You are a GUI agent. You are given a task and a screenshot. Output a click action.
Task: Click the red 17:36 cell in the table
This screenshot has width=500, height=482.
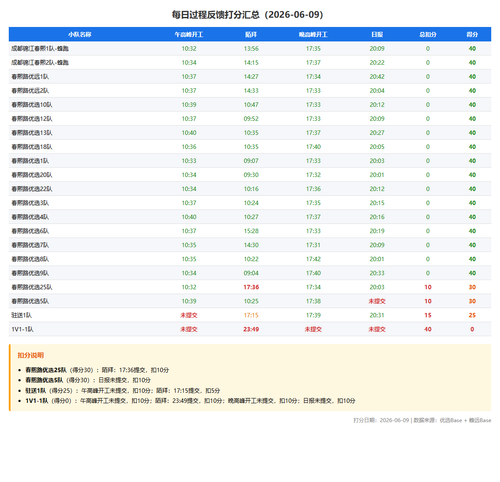click(x=251, y=287)
